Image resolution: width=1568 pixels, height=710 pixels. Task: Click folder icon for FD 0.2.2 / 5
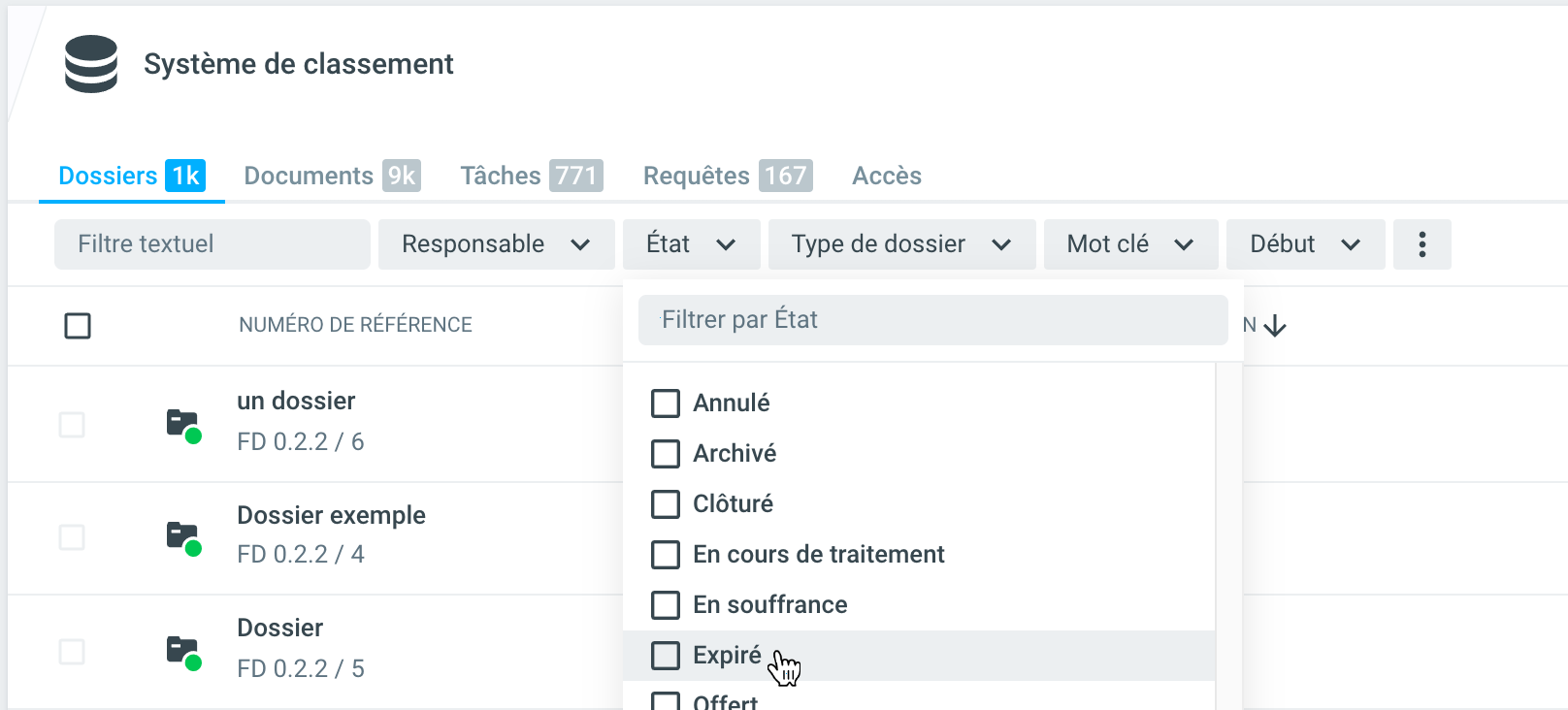[182, 651]
